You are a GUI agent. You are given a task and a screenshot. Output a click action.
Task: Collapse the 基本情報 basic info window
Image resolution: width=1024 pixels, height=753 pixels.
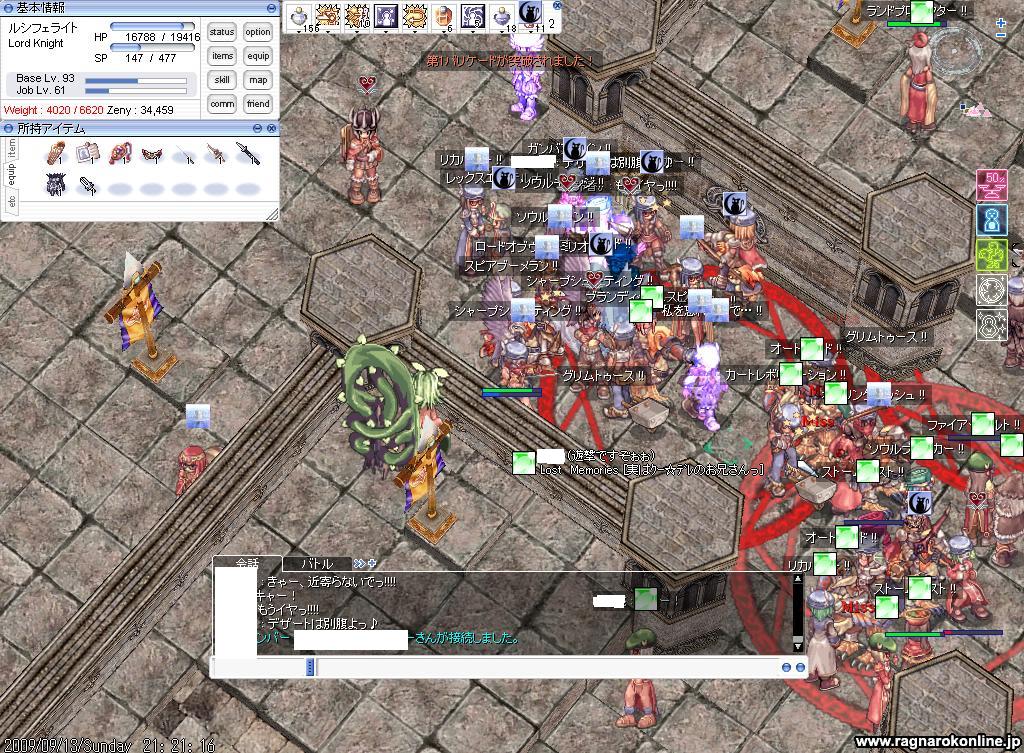pyautogui.click(x=272, y=8)
